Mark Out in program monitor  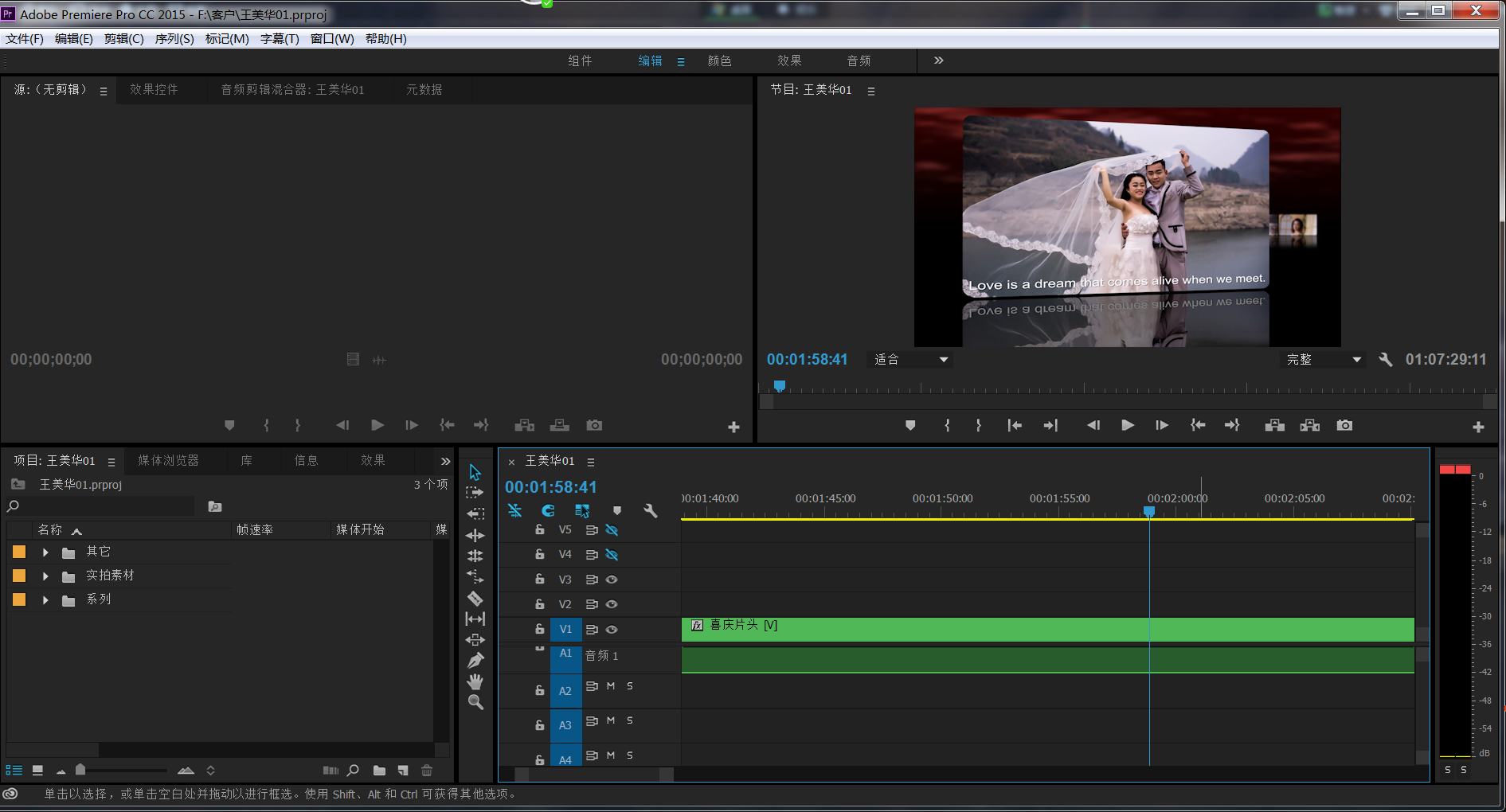tap(979, 425)
